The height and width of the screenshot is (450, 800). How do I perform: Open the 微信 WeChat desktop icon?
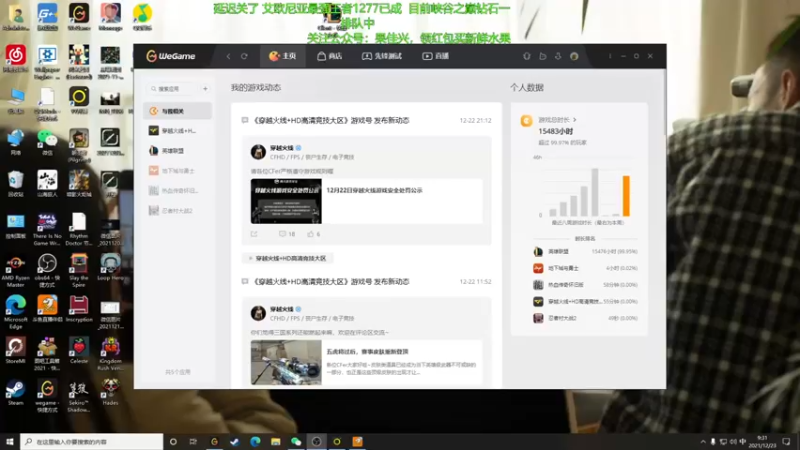47,142
